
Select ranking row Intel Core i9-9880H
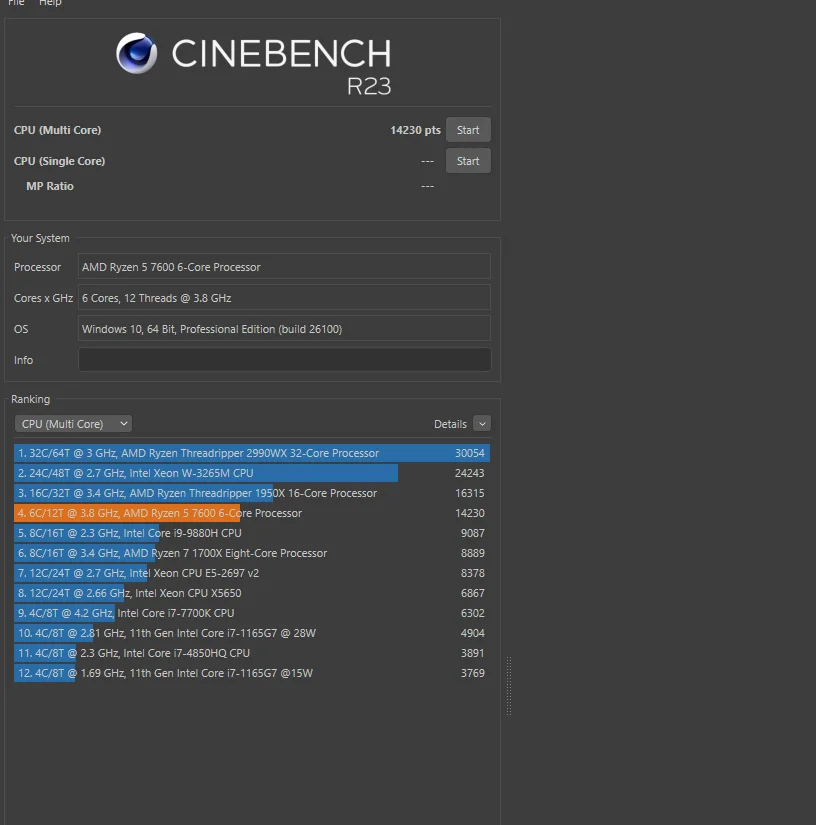click(251, 533)
